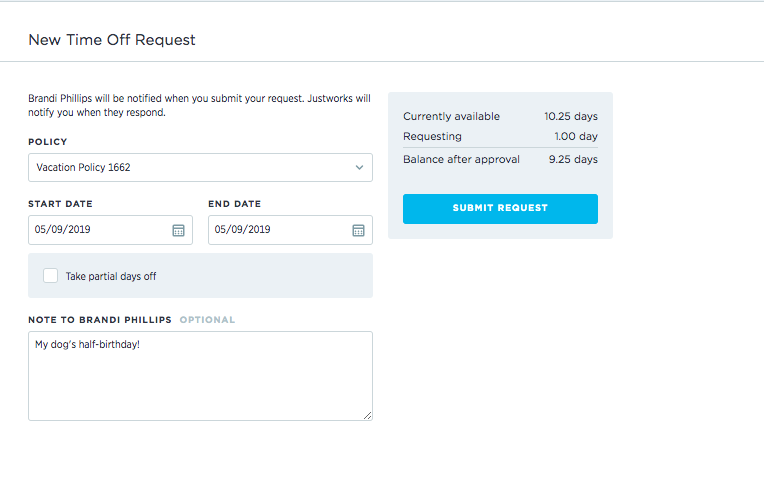The height and width of the screenshot is (494, 764).
Task: Grab the note textarea resize handle
Action: [367, 416]
